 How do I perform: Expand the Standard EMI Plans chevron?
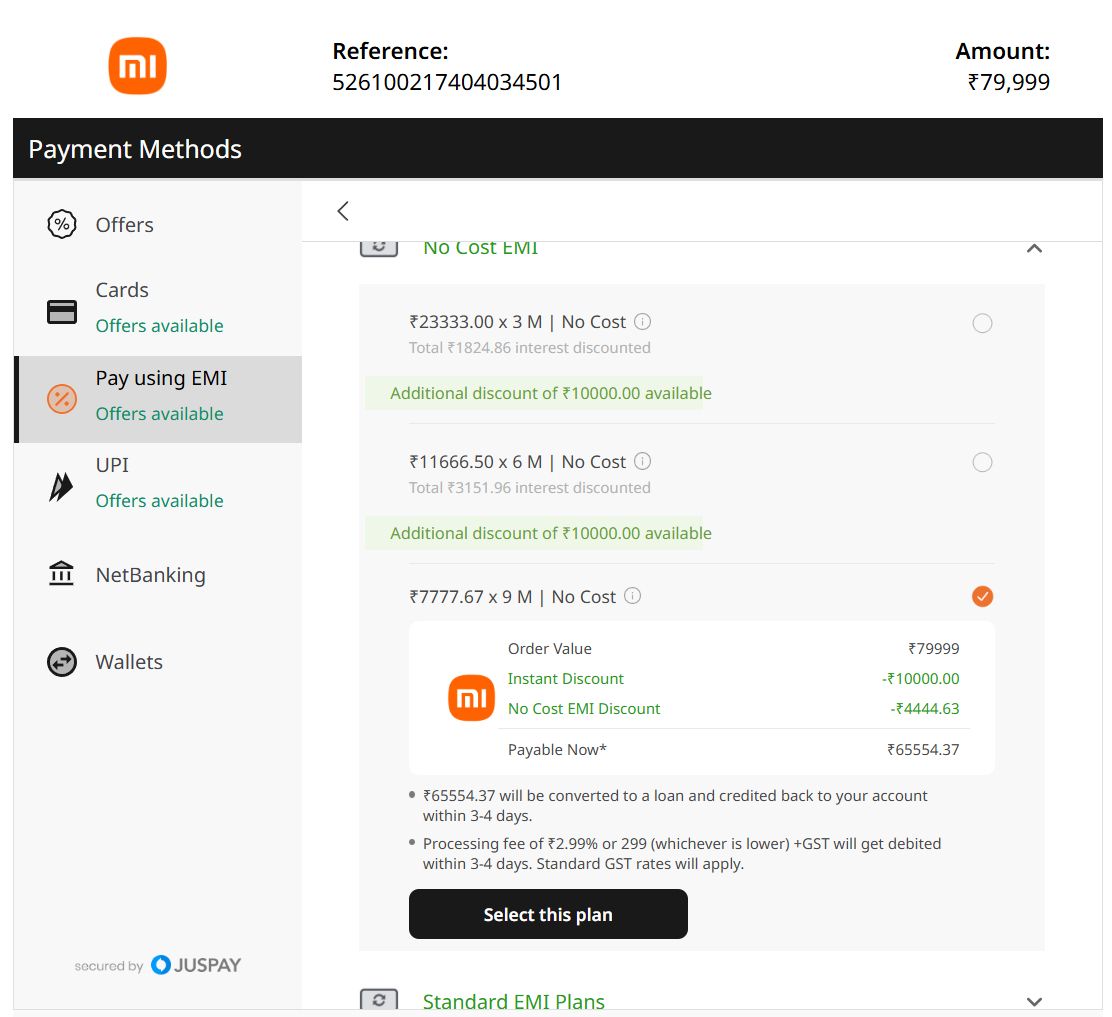pyautogui.click(x=1034, y=1001)
